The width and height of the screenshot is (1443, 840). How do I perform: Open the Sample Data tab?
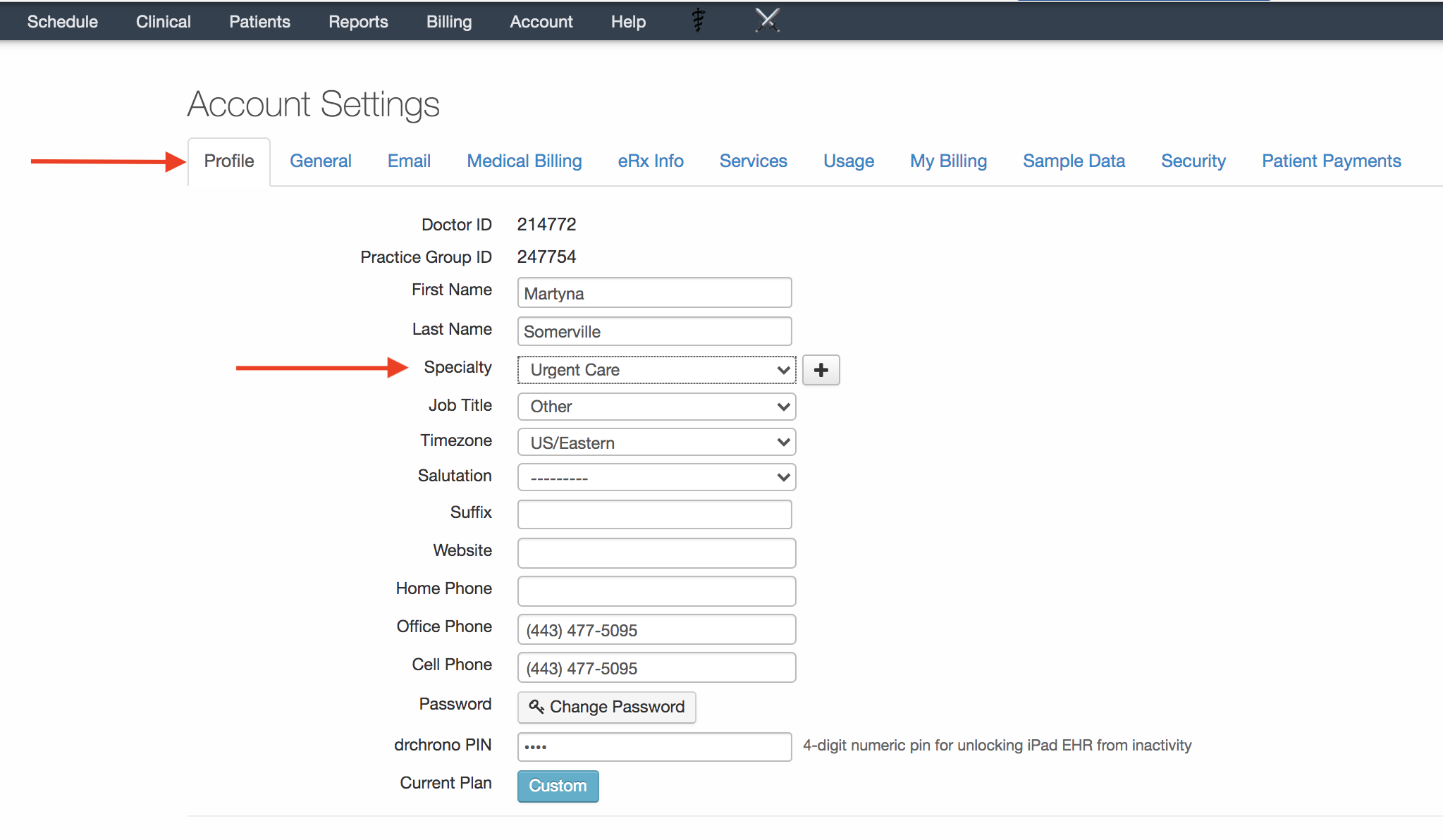pyautogui.click(x=1074, y=161)
